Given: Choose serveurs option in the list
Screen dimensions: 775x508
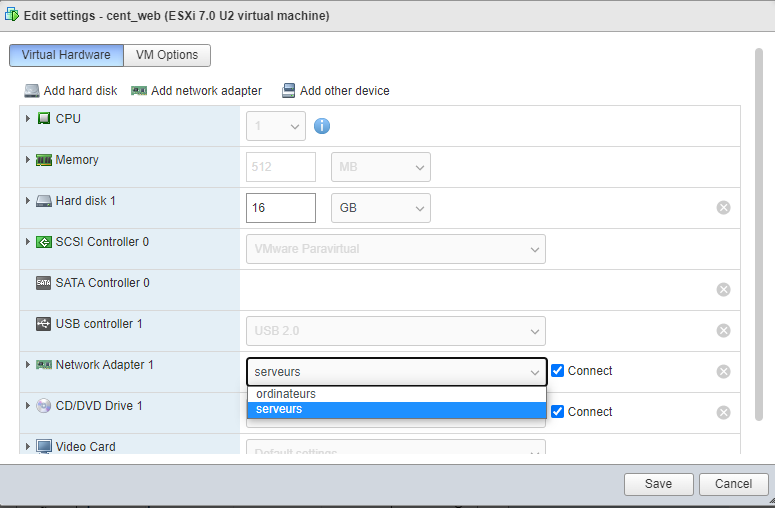Looking at the screenshot, I should coord(396,410).
